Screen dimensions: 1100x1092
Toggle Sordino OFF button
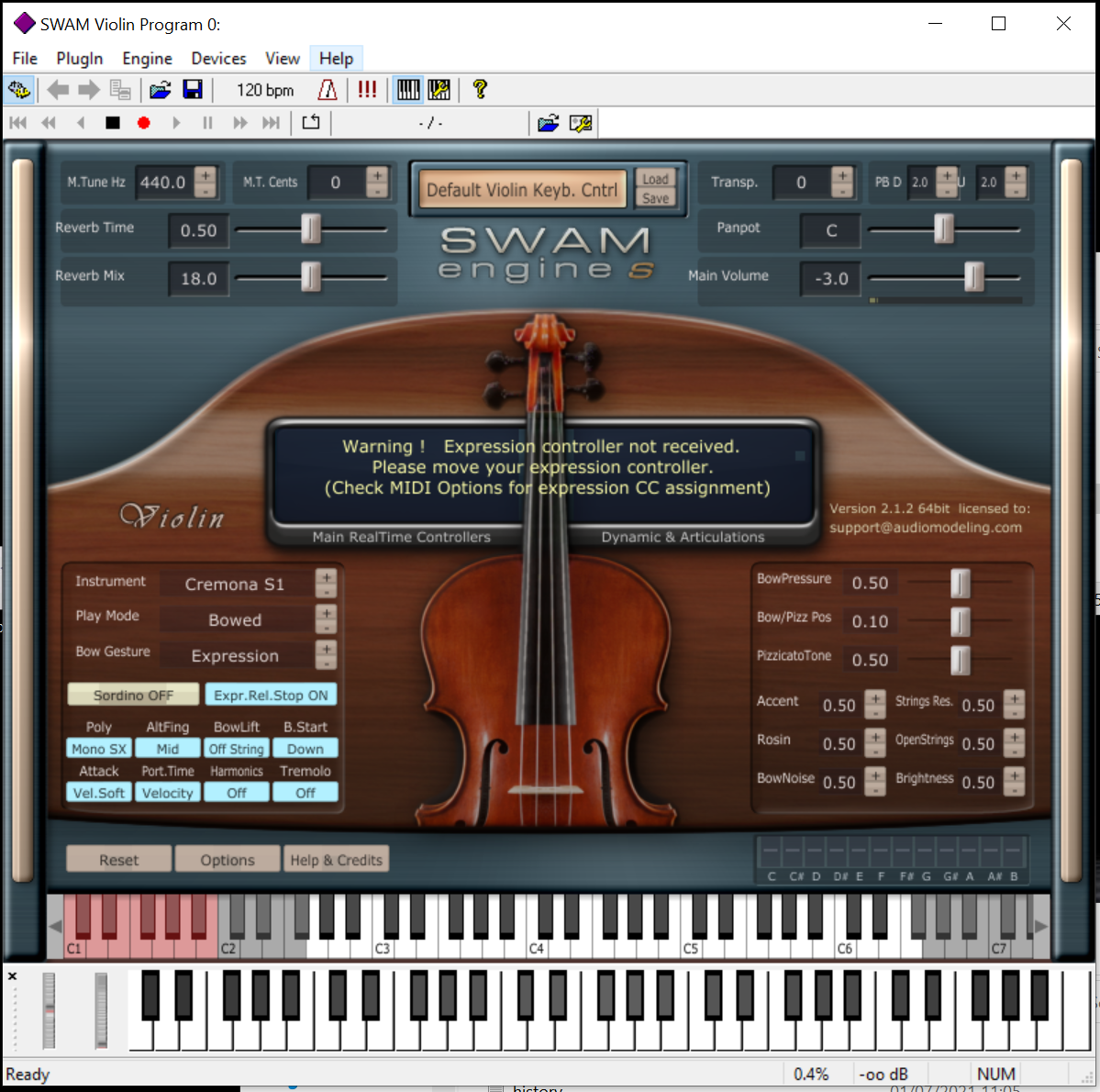pyautogui.click(x=133, y=695)
